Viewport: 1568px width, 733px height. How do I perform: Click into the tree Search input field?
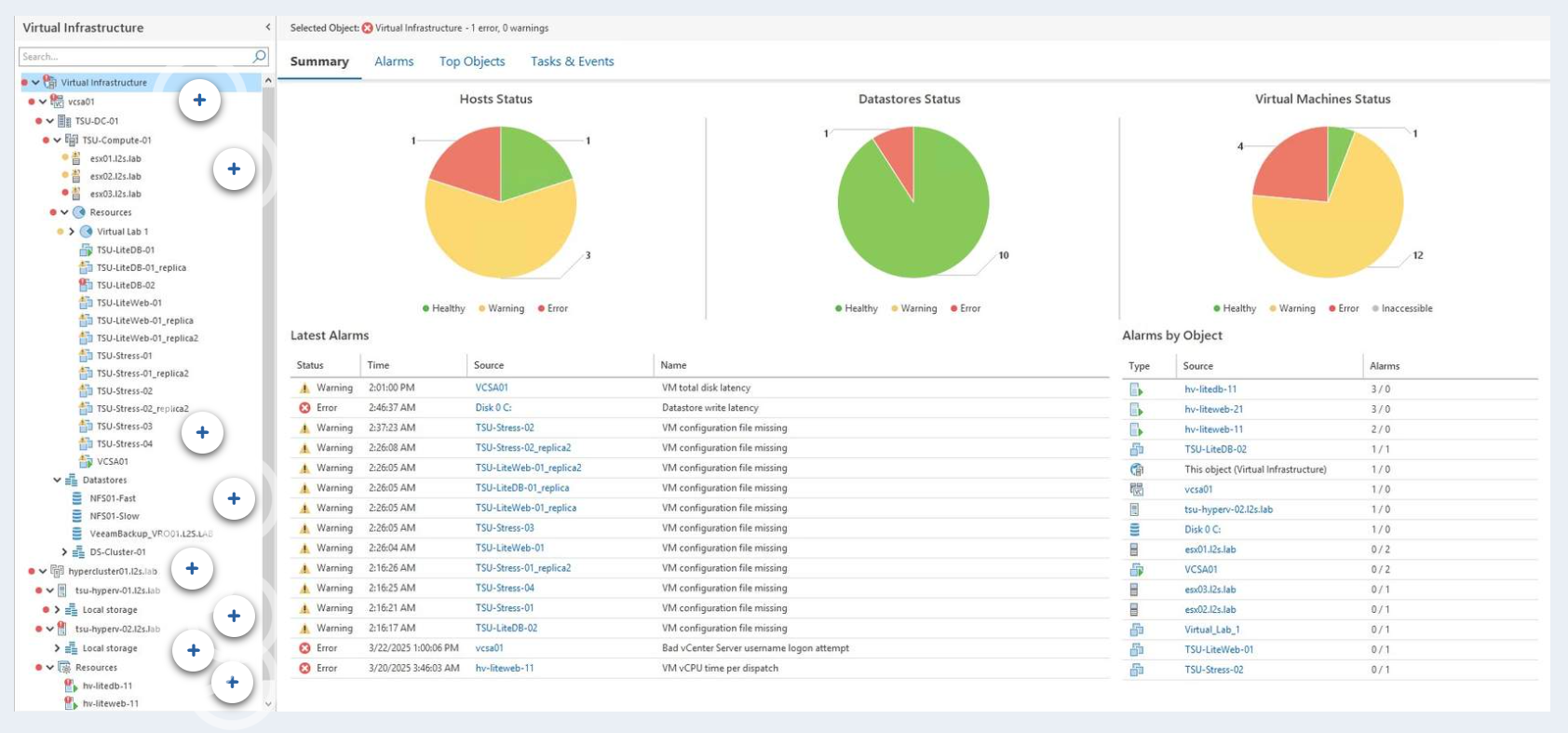tap(135, 57)
